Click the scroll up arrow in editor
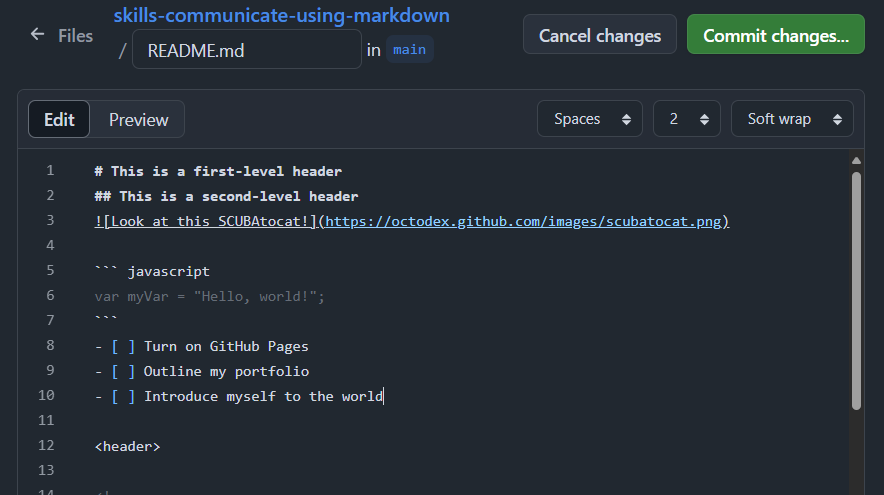The width and height of the screenshot is (884, 495). tap(856, 161)
